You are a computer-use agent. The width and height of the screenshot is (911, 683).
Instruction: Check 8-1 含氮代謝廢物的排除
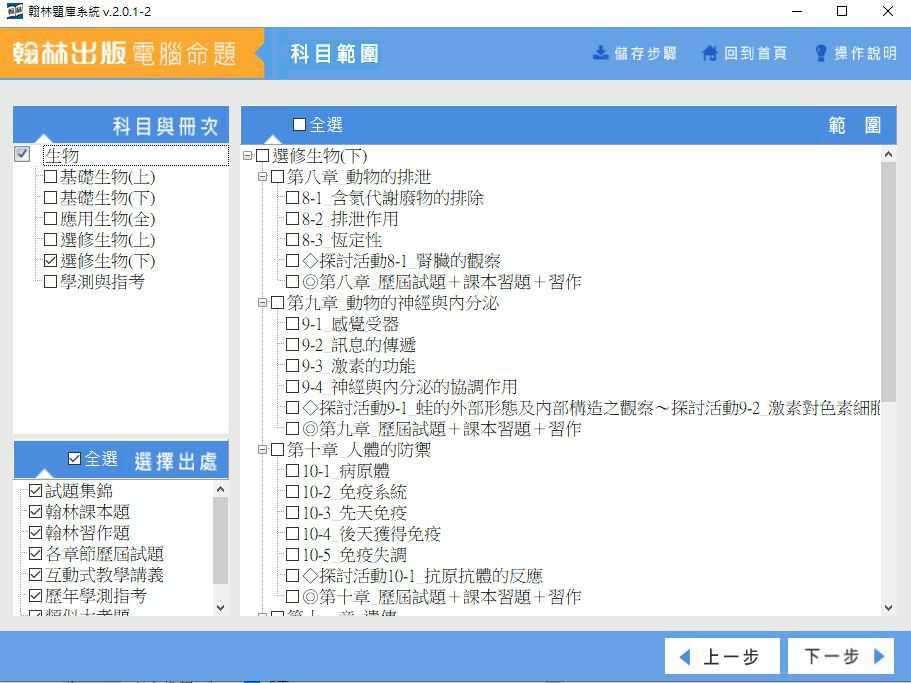(292, 197)
